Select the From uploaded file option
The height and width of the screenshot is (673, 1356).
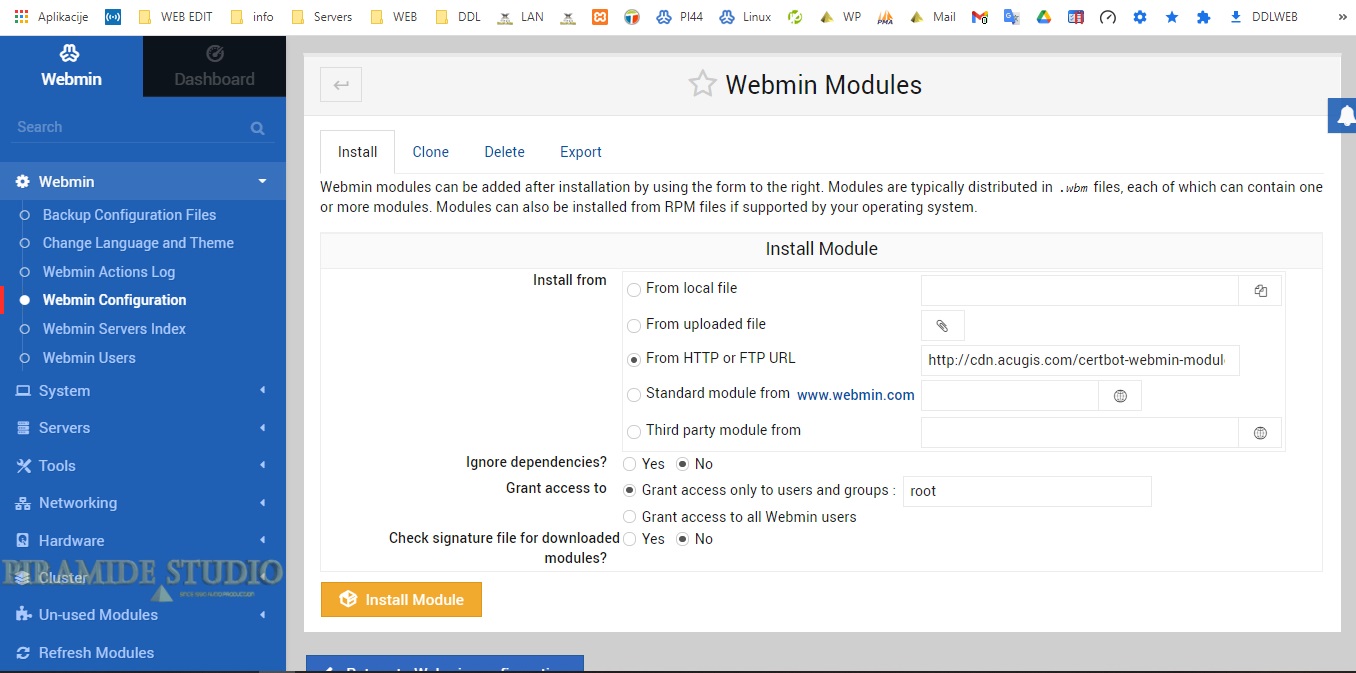(x=634, y=326)
